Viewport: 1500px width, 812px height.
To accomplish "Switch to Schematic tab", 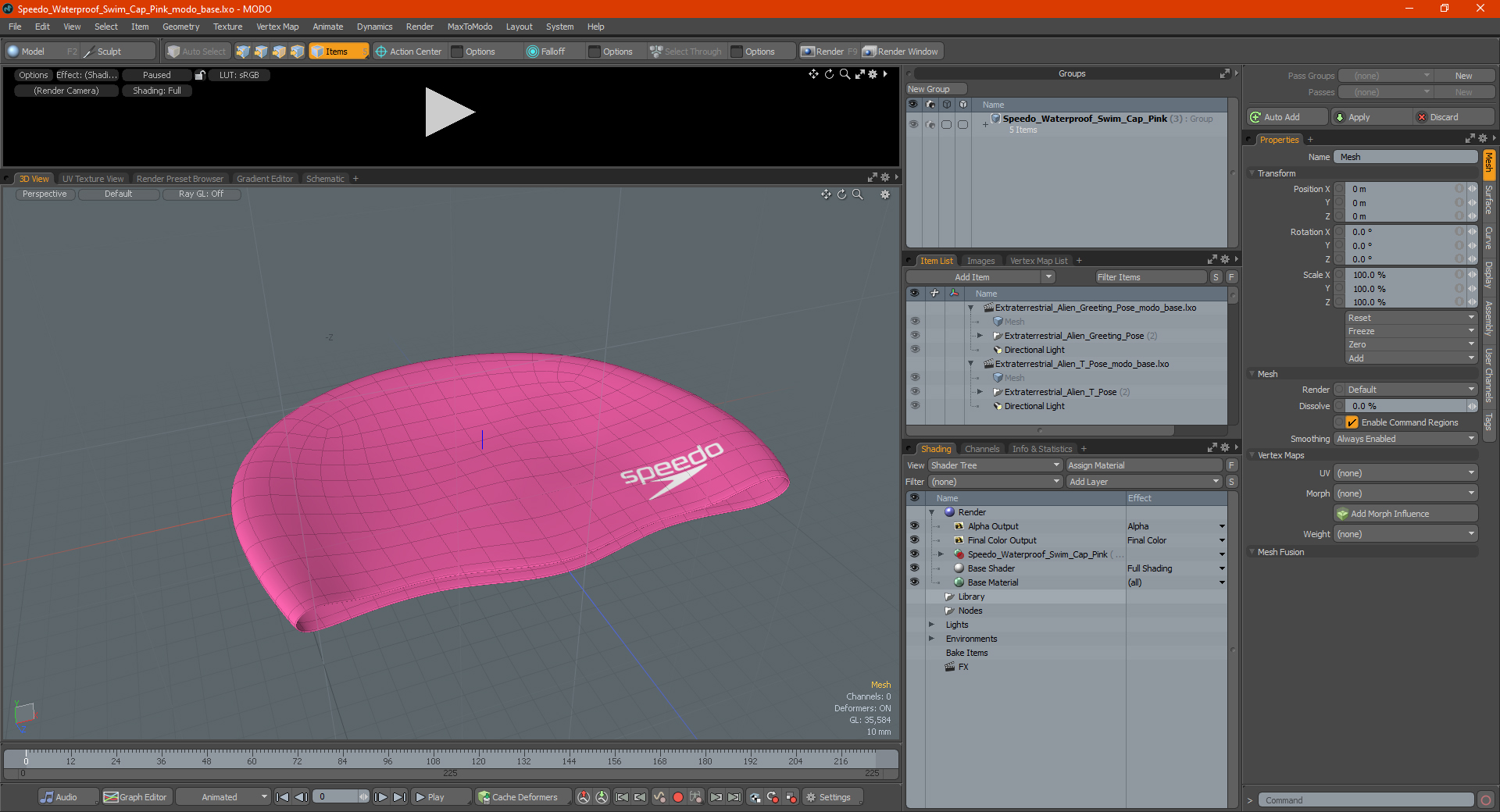I will point(325,179).
